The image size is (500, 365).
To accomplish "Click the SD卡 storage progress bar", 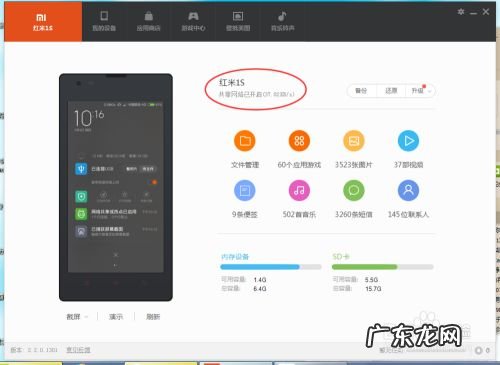I will tap(382, 267).
